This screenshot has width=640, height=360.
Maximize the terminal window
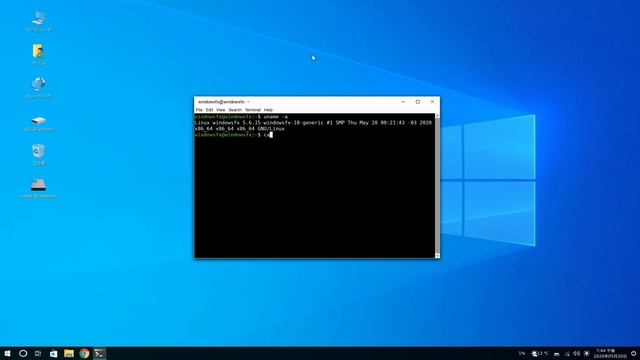418,102
